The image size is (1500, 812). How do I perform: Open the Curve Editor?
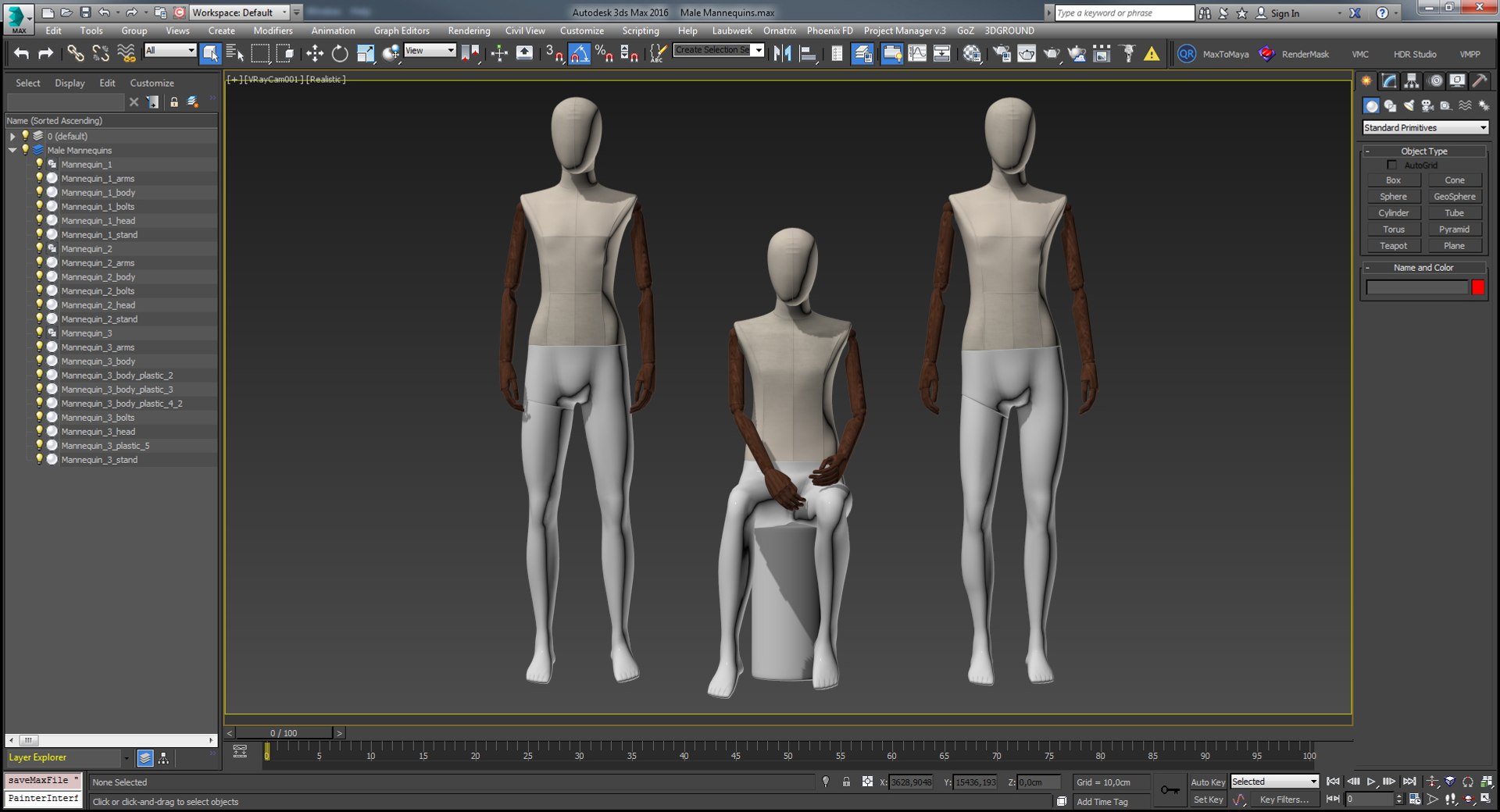point(916,53)
